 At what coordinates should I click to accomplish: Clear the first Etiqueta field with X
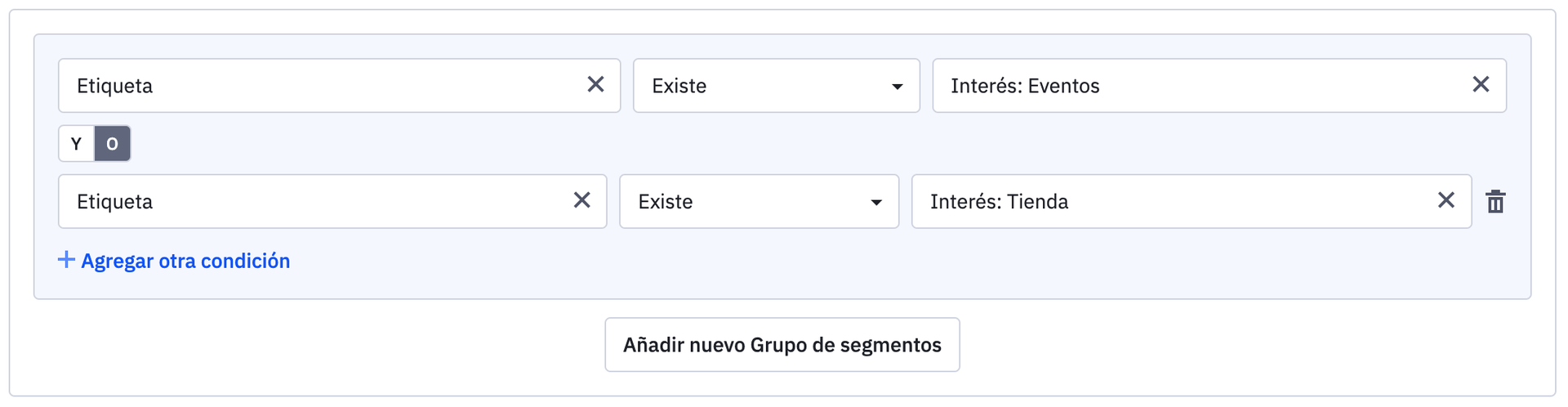(595, 84)
